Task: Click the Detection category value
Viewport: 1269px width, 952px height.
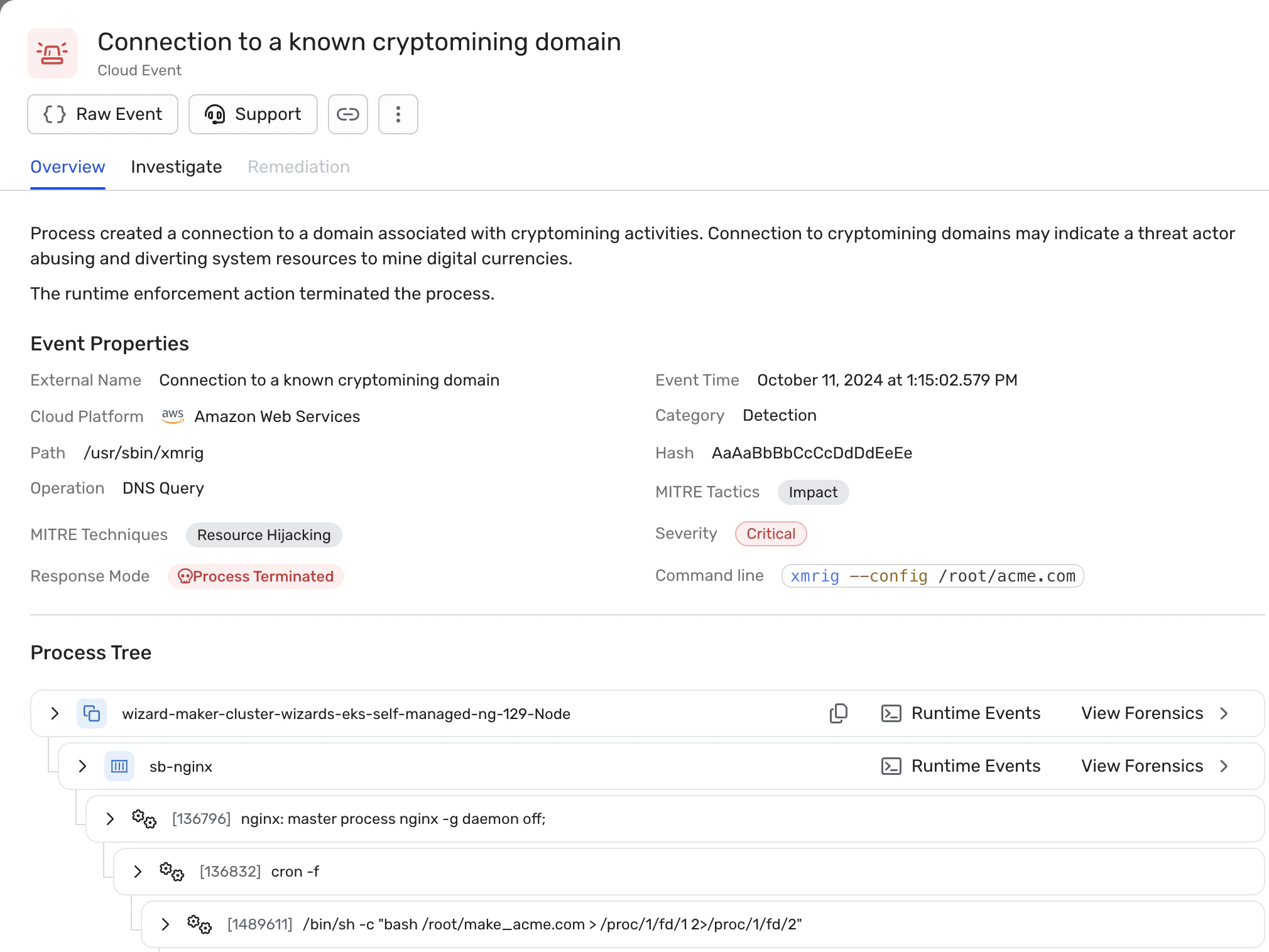Action: [780, 415]
